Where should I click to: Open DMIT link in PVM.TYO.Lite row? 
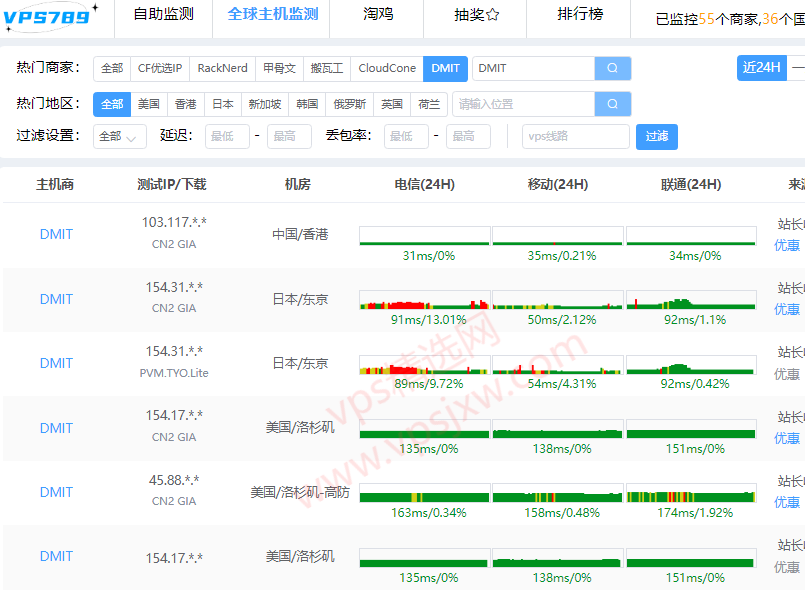pos(56,363)
